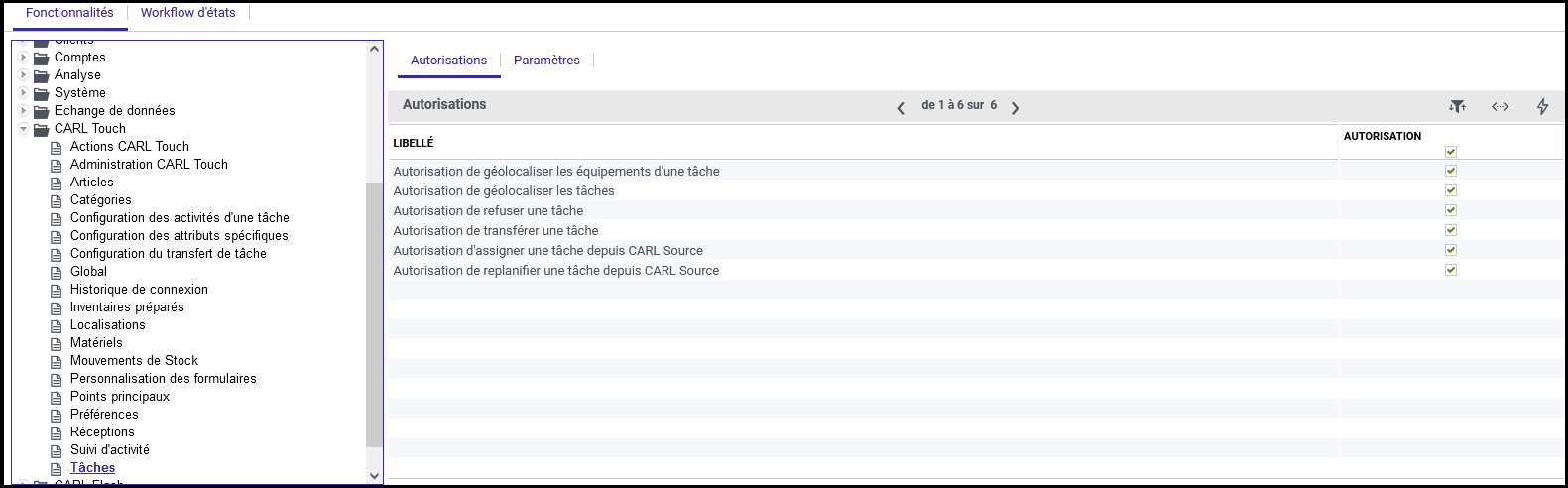
Task: Uncheck transférer une tâche authorization
Action: (x=1451, y=230)
